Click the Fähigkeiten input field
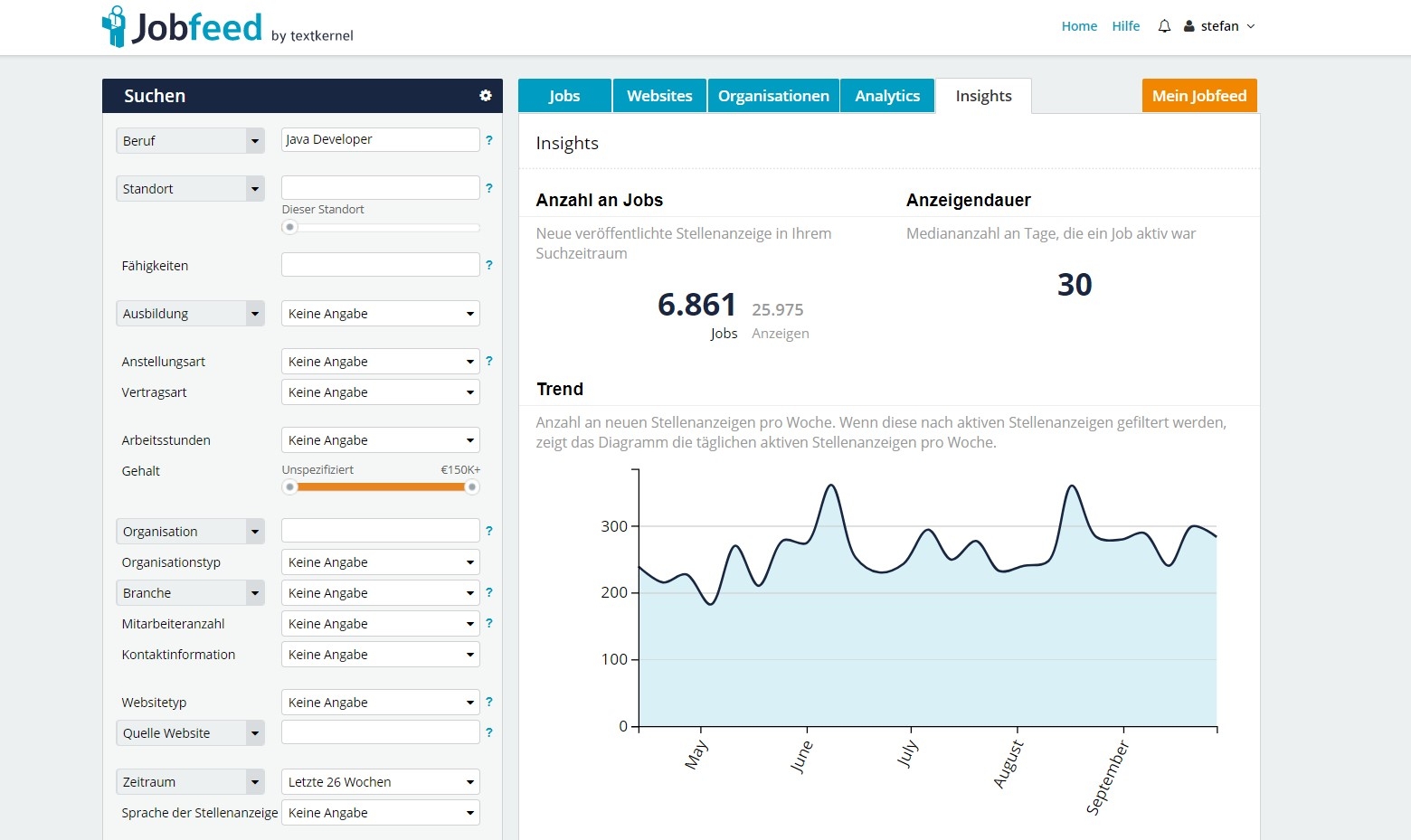This screenshot has width=1411, height=840. [381, 265]
